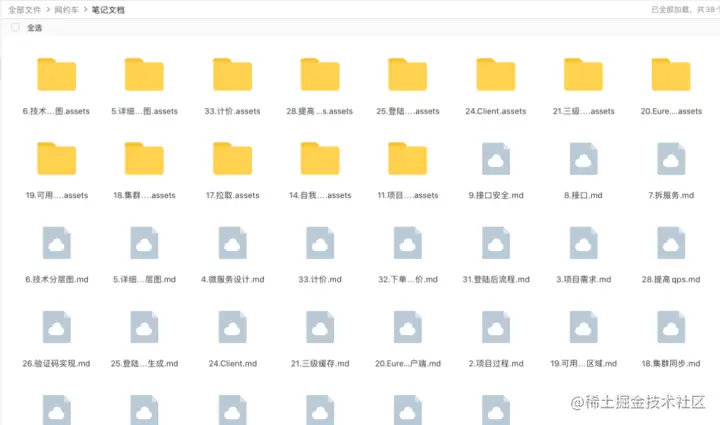The height and width of the screenshot is (425, 720).
Task: Open the 5.详细...层图.md cloud file icon
Action: point(144,243)
